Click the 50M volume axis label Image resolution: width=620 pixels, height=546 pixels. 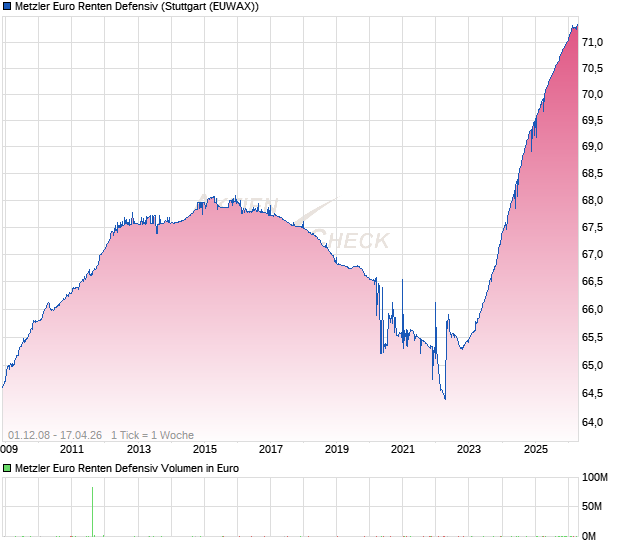pos(592,509)
